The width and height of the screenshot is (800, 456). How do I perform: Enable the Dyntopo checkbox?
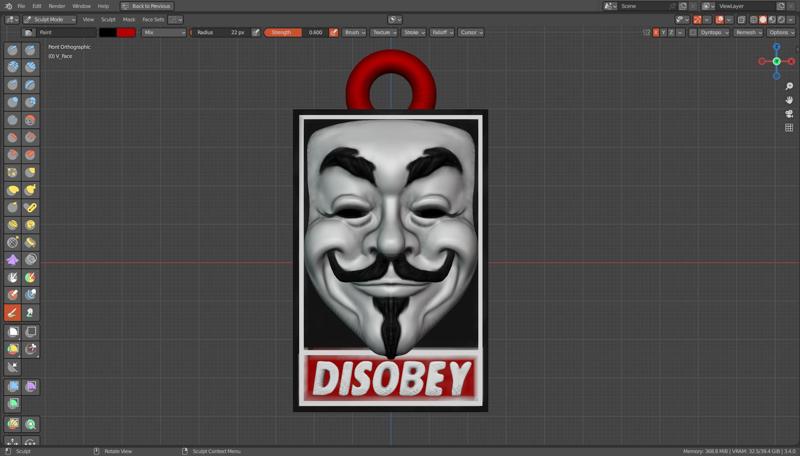(693, 33)
